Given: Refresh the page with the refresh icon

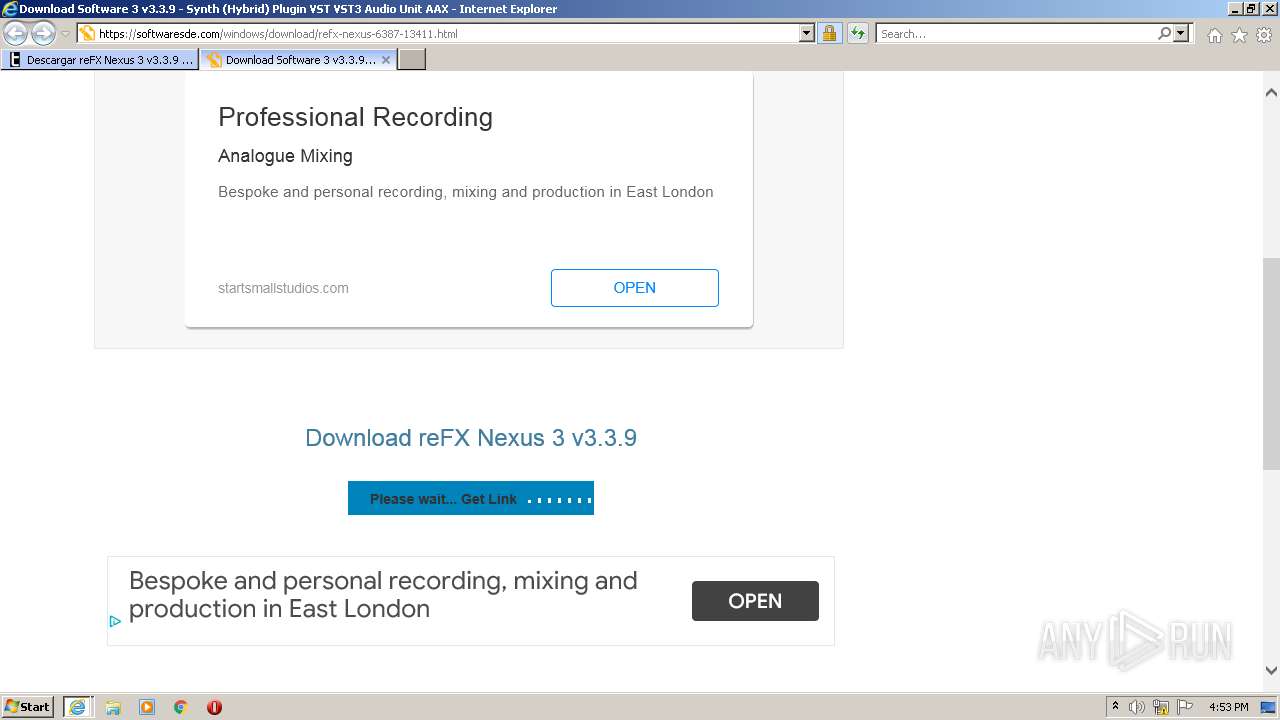Looking at the screenshot, I should [857, 34].
